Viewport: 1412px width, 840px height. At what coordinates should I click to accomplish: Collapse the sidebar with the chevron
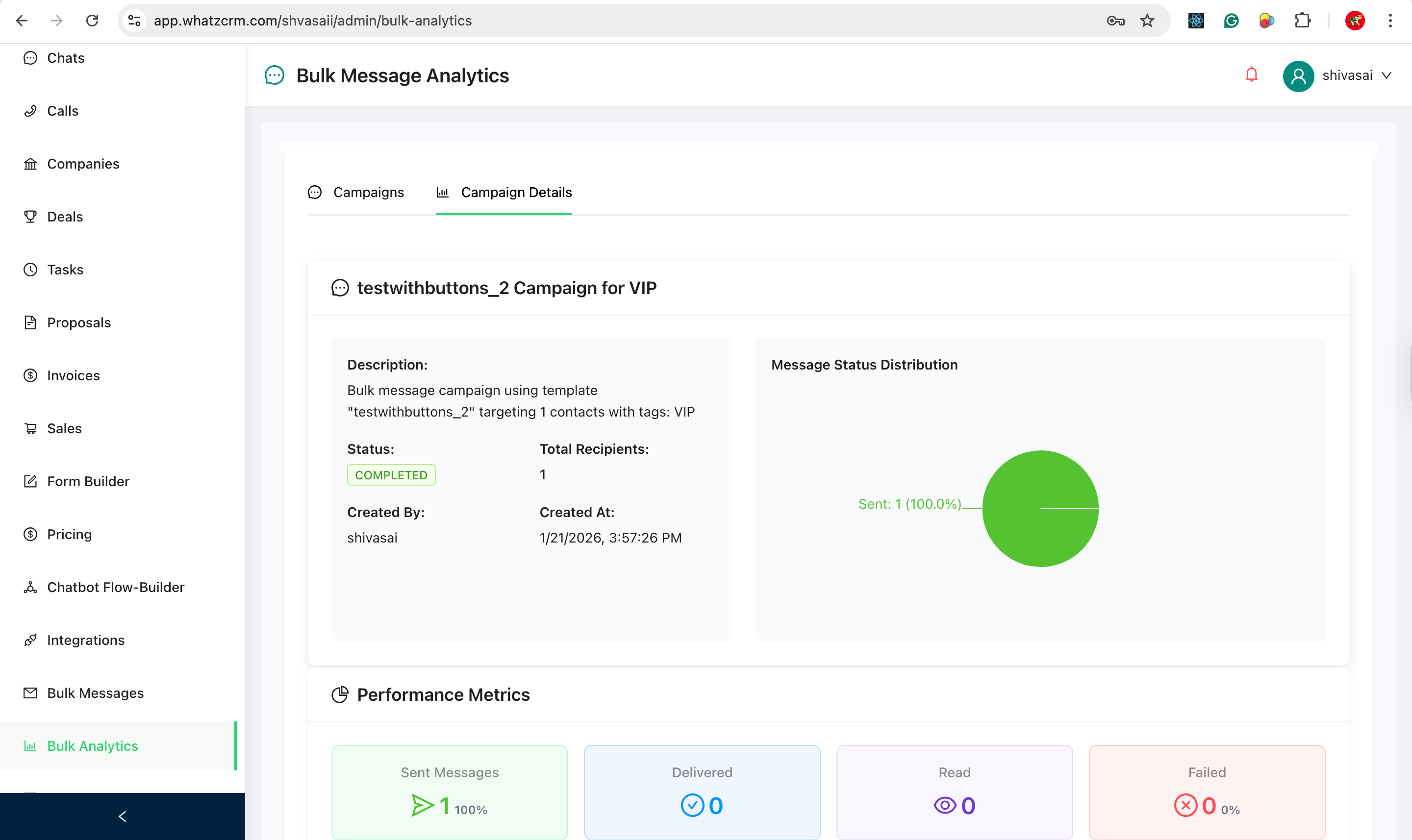(122, 816)
